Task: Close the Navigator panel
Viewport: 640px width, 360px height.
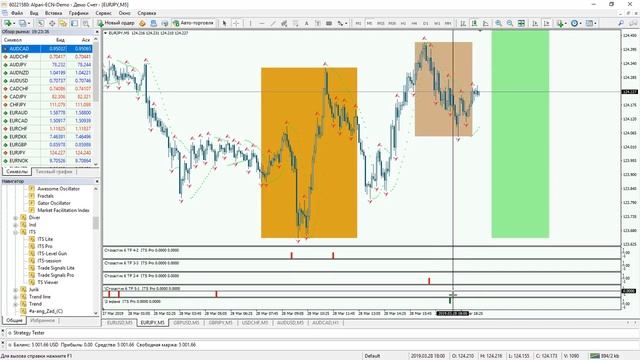Action: (x=97, y=181)
